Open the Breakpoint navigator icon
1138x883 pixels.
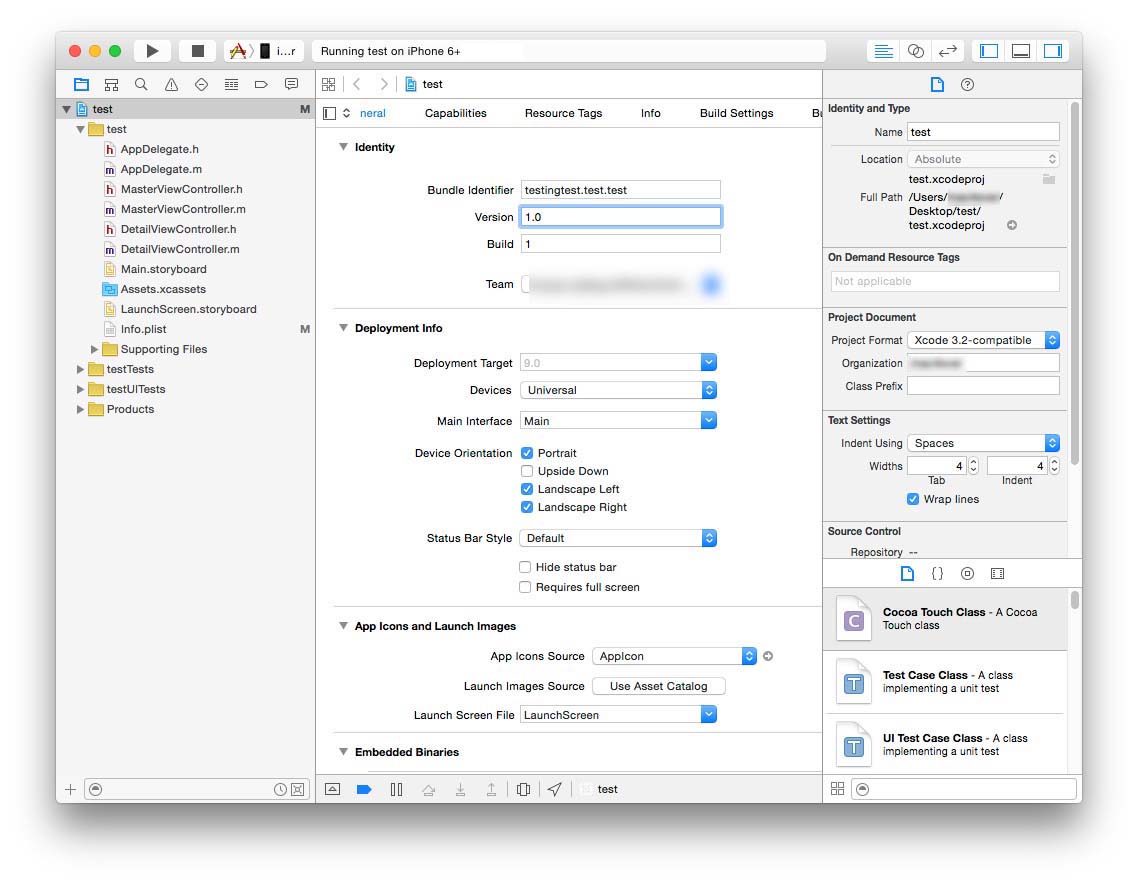coord(261,84)
